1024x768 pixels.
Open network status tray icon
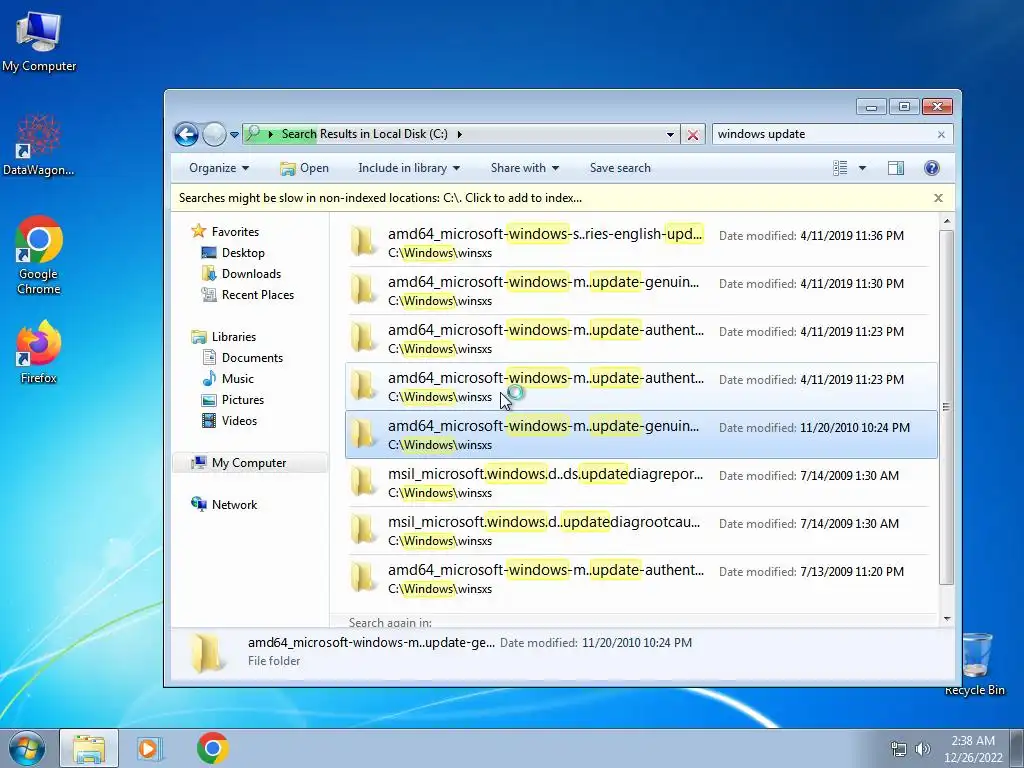[899, 749]
